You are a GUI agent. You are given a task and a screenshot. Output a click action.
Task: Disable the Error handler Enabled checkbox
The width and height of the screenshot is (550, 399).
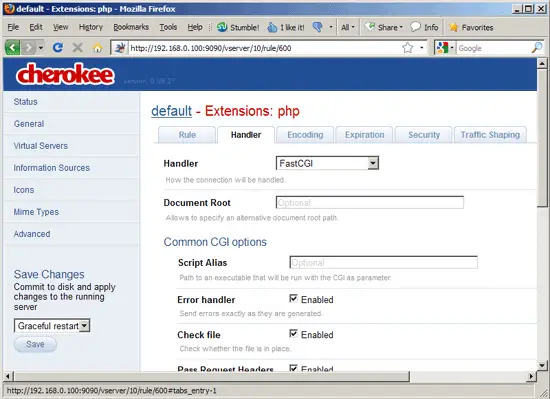[293, 298]
